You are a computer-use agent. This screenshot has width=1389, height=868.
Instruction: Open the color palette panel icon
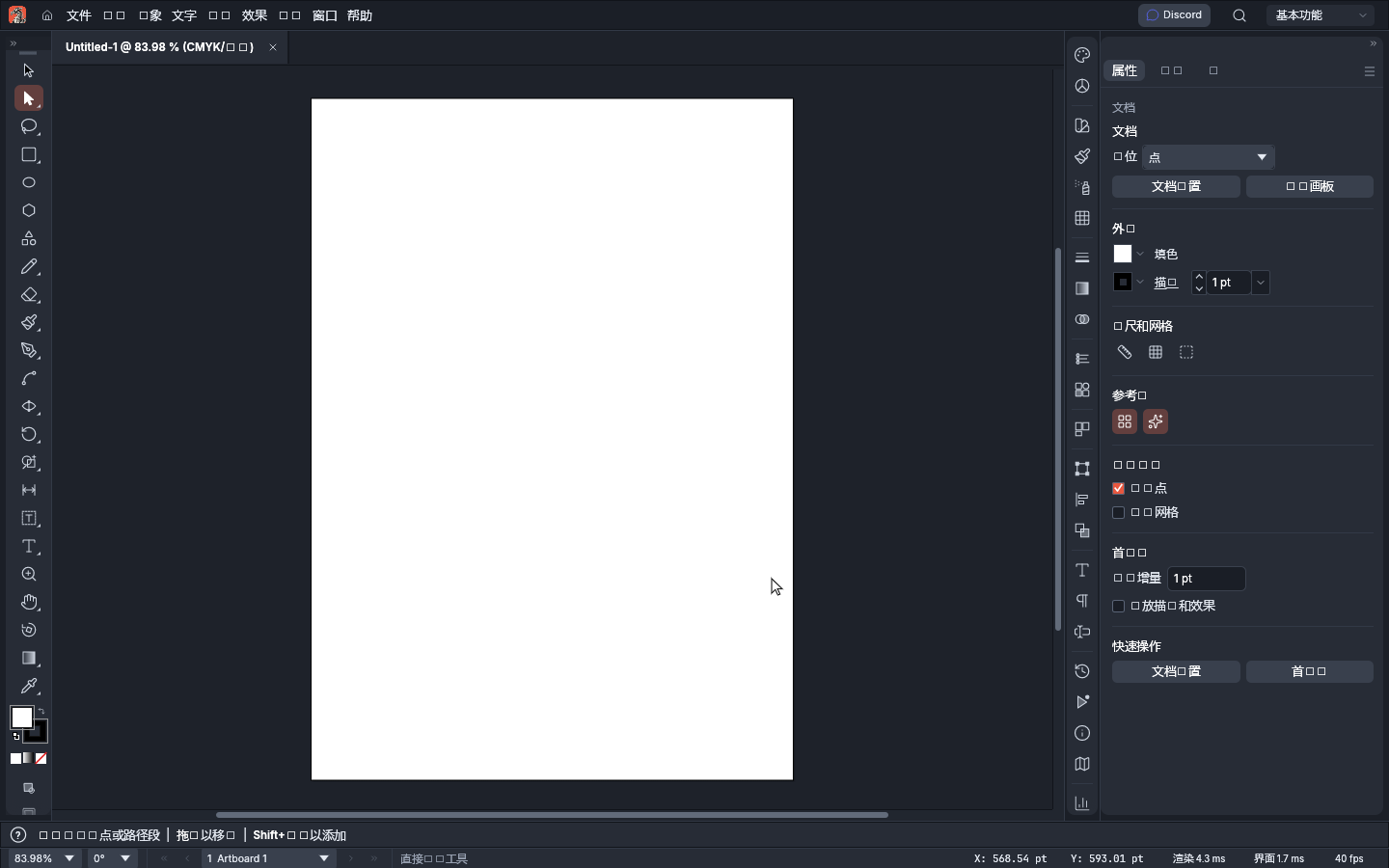(x=1082, y=55)
